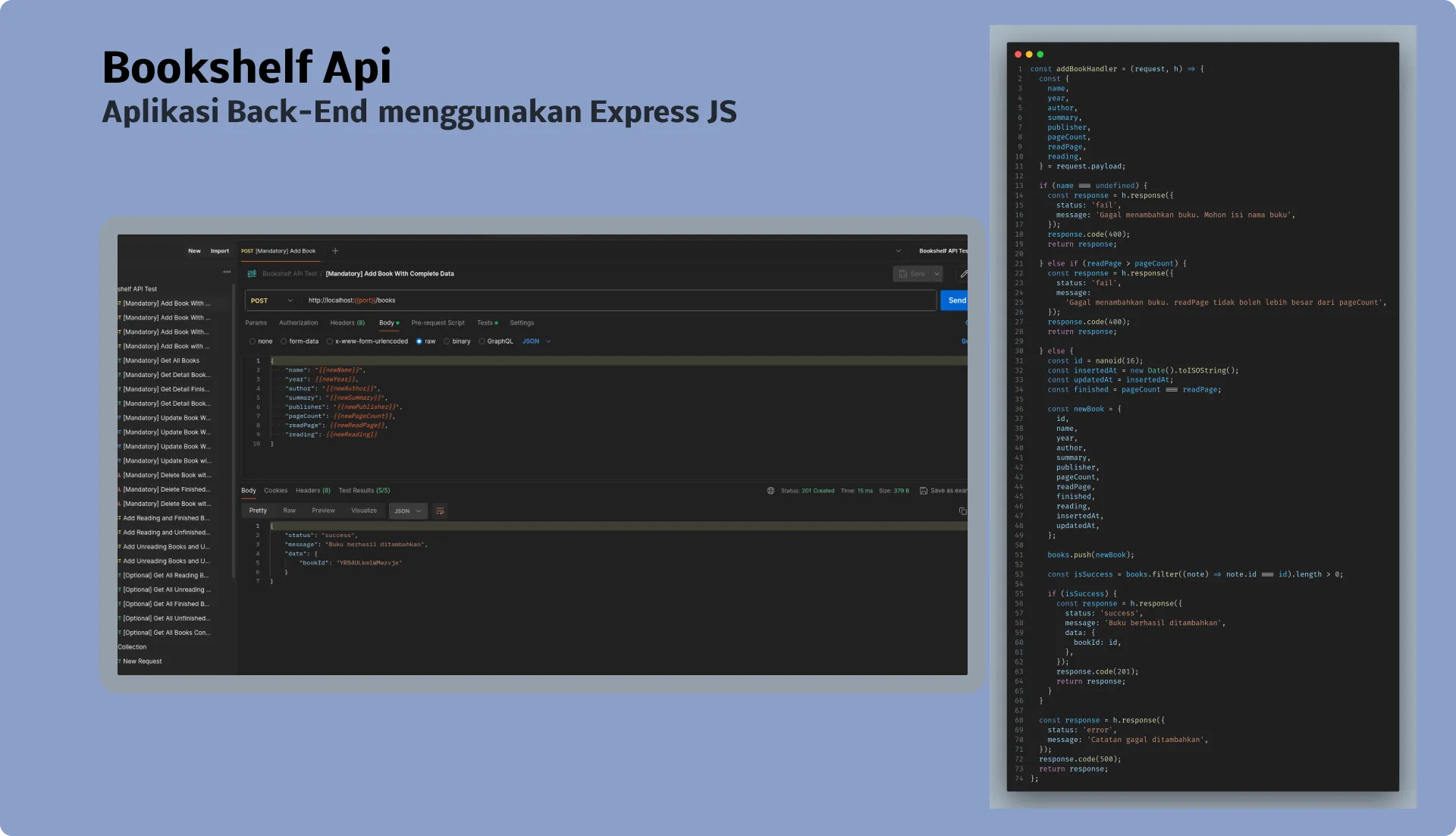Expand the Save button dropdown arrow
The image size is (1456, 836).
coord(937,274)
